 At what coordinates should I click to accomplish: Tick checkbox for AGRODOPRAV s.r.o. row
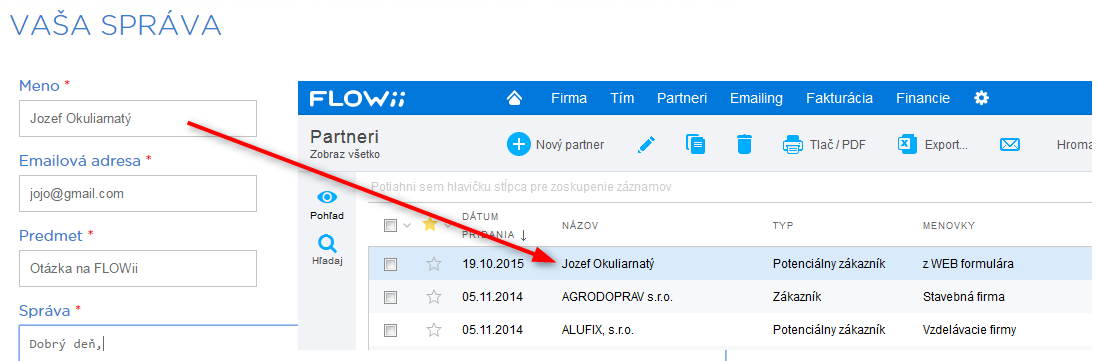pyautogui.click(x=390, y=297)
